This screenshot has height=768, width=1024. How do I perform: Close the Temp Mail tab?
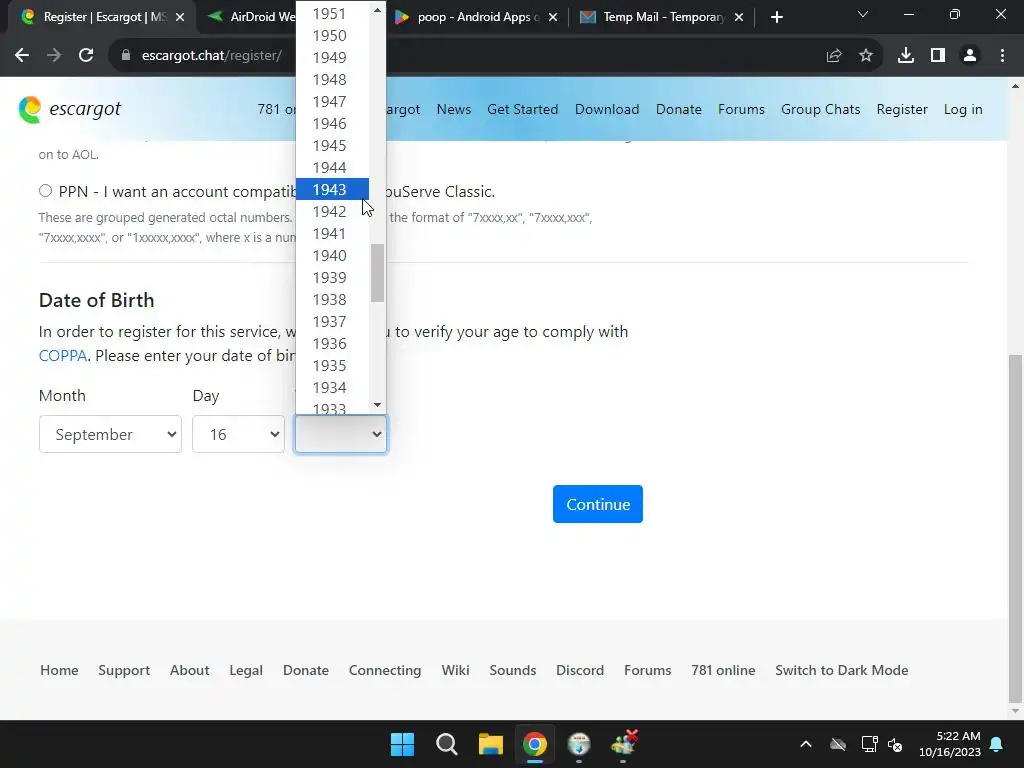(739, 18)
